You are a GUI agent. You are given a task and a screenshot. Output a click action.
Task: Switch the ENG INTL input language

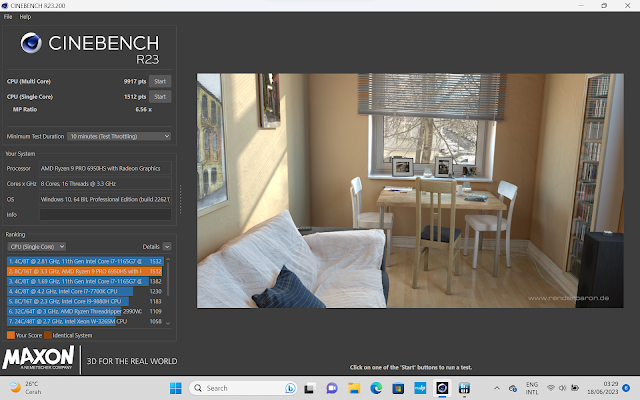(x=532, y=388)
